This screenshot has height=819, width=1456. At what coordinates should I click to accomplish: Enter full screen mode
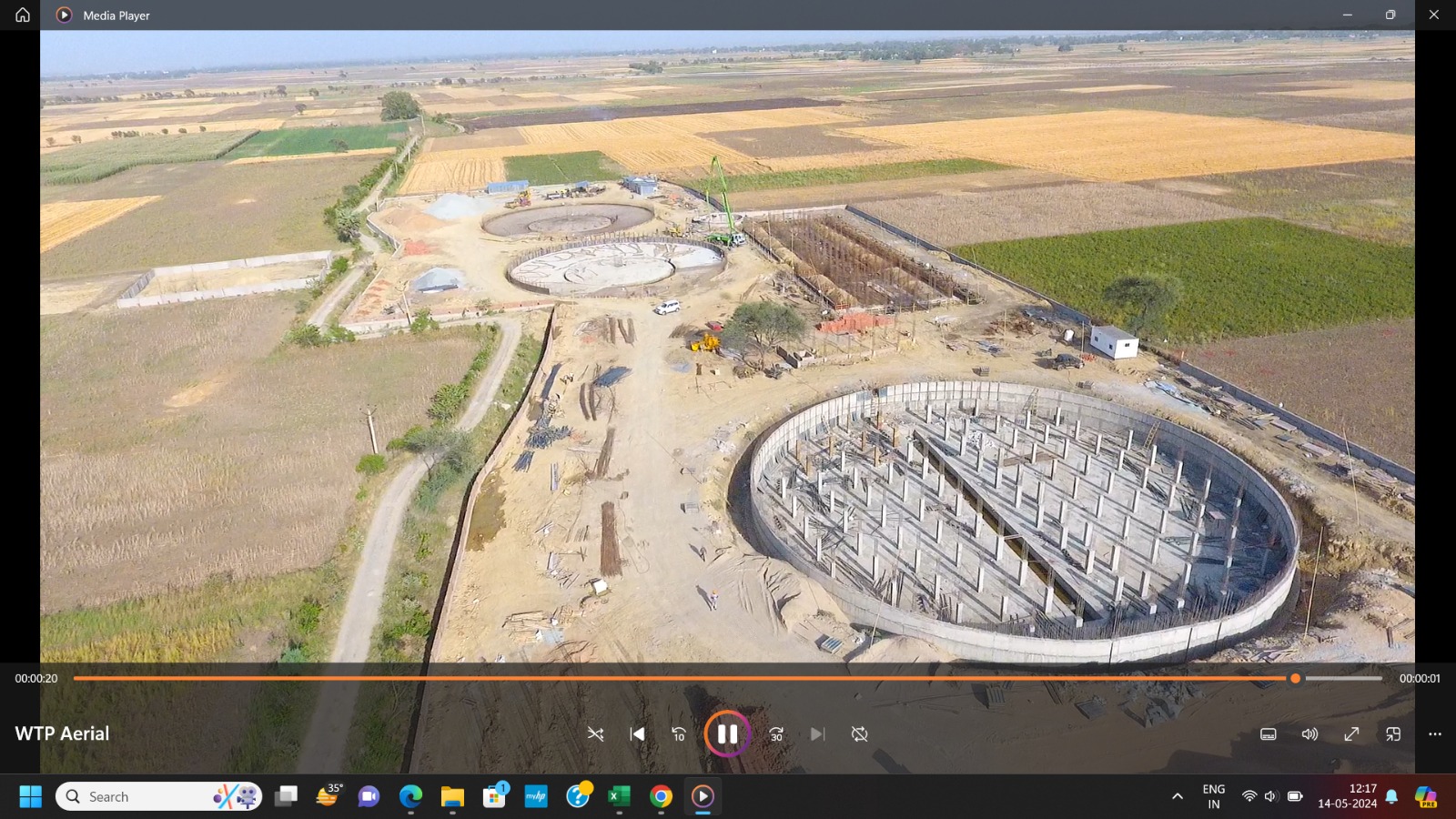[1351, 733]
